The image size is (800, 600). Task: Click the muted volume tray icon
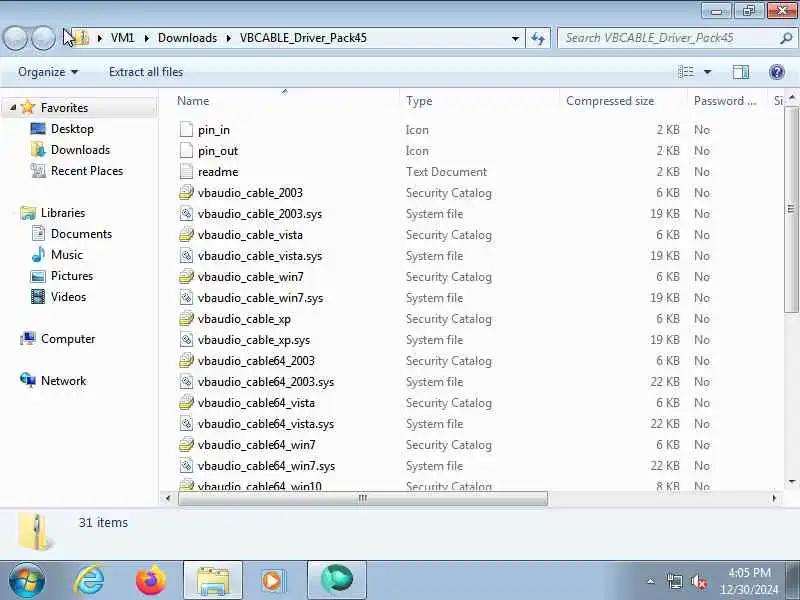click(698, 582)
